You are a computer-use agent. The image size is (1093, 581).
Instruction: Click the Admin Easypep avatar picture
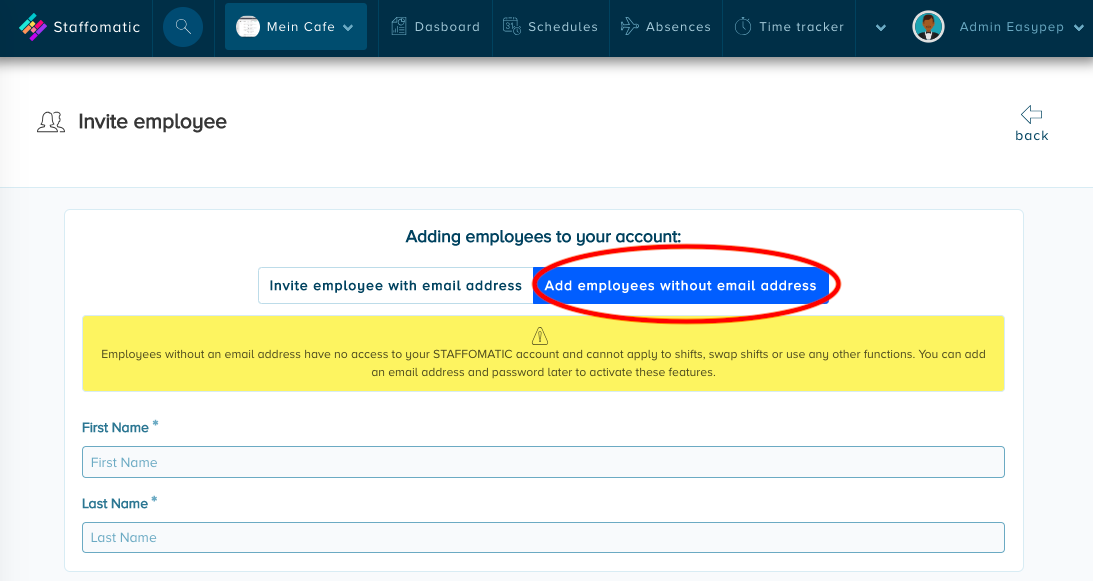[x=928, y=27]
